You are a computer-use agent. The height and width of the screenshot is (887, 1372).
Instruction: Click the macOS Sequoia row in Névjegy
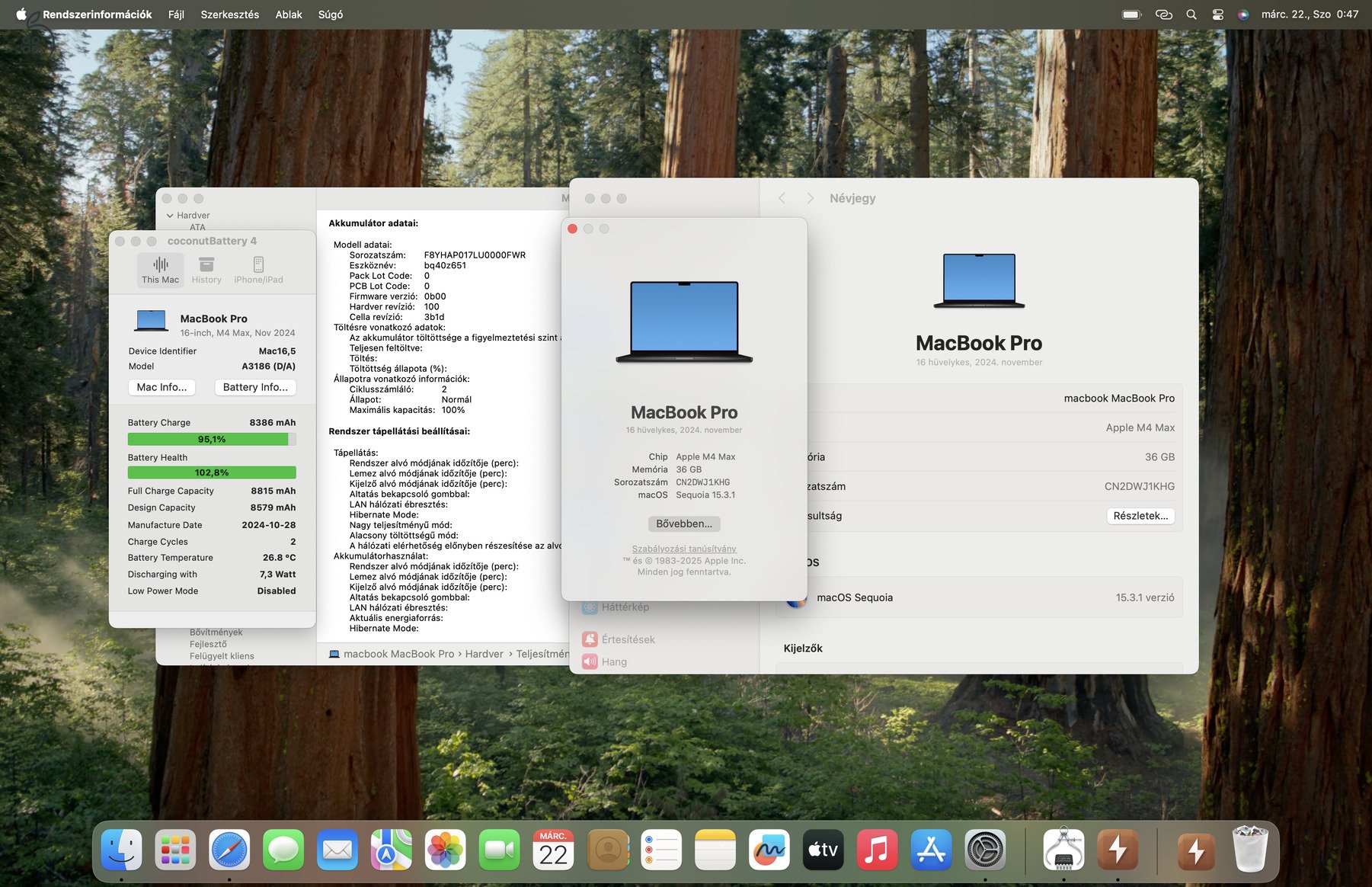[979, 597]
